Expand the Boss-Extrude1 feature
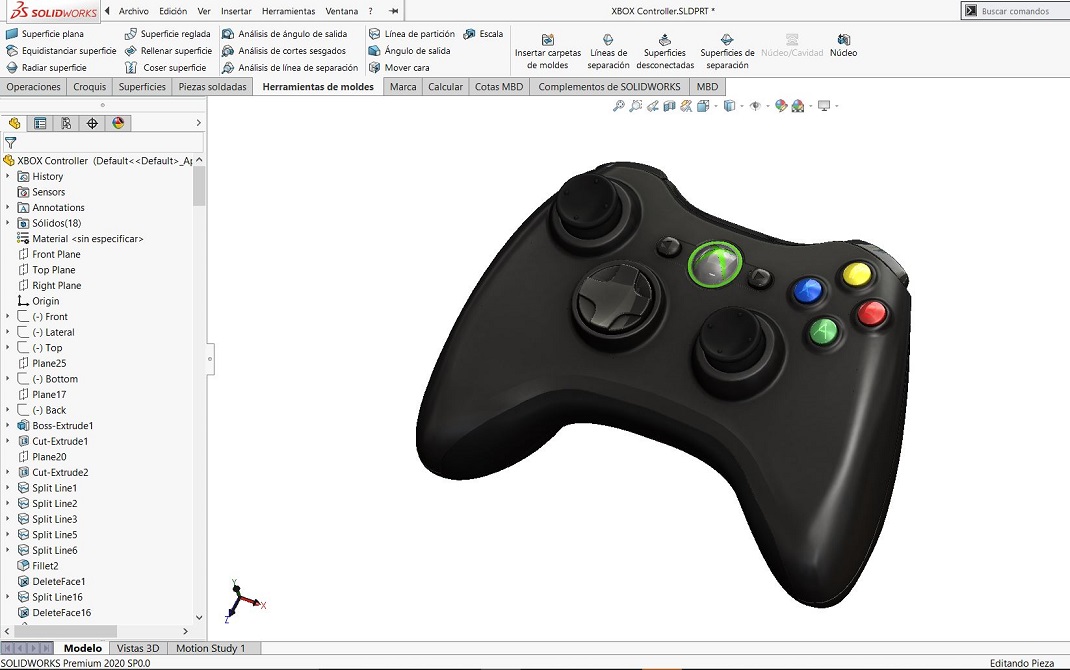Image resolution: width=1070 pixels, height=670 pixels. click(8, 426)
